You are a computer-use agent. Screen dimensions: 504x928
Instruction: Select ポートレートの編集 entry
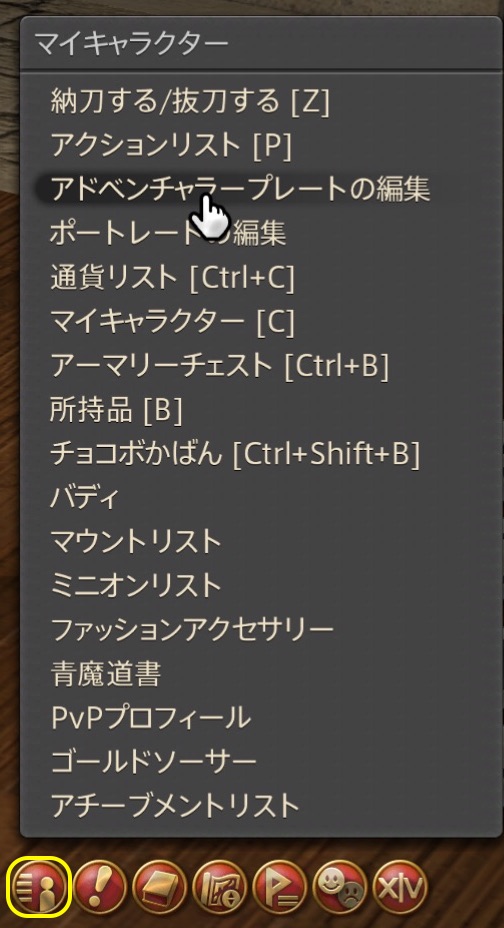(x=169, y=233)
